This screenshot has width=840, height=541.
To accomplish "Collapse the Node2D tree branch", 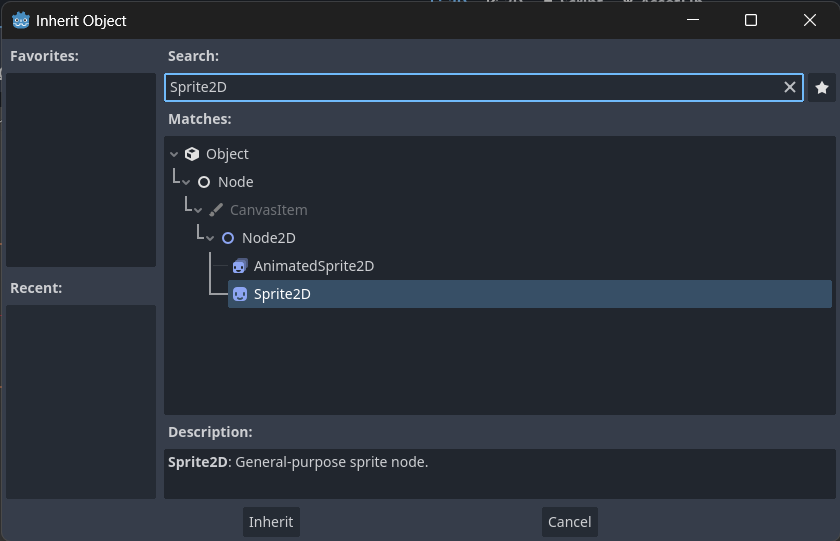I will 210,238.
